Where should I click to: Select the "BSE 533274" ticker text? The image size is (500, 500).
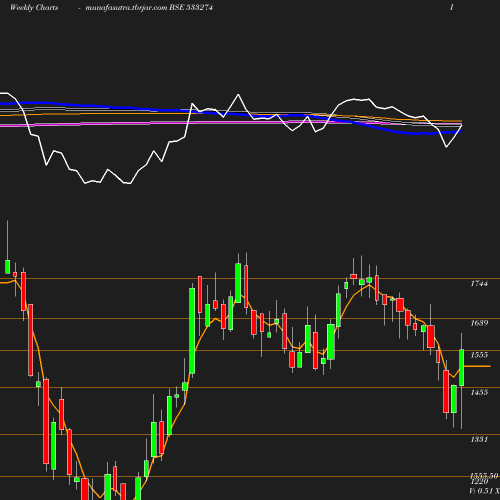(x=191, y=7)
